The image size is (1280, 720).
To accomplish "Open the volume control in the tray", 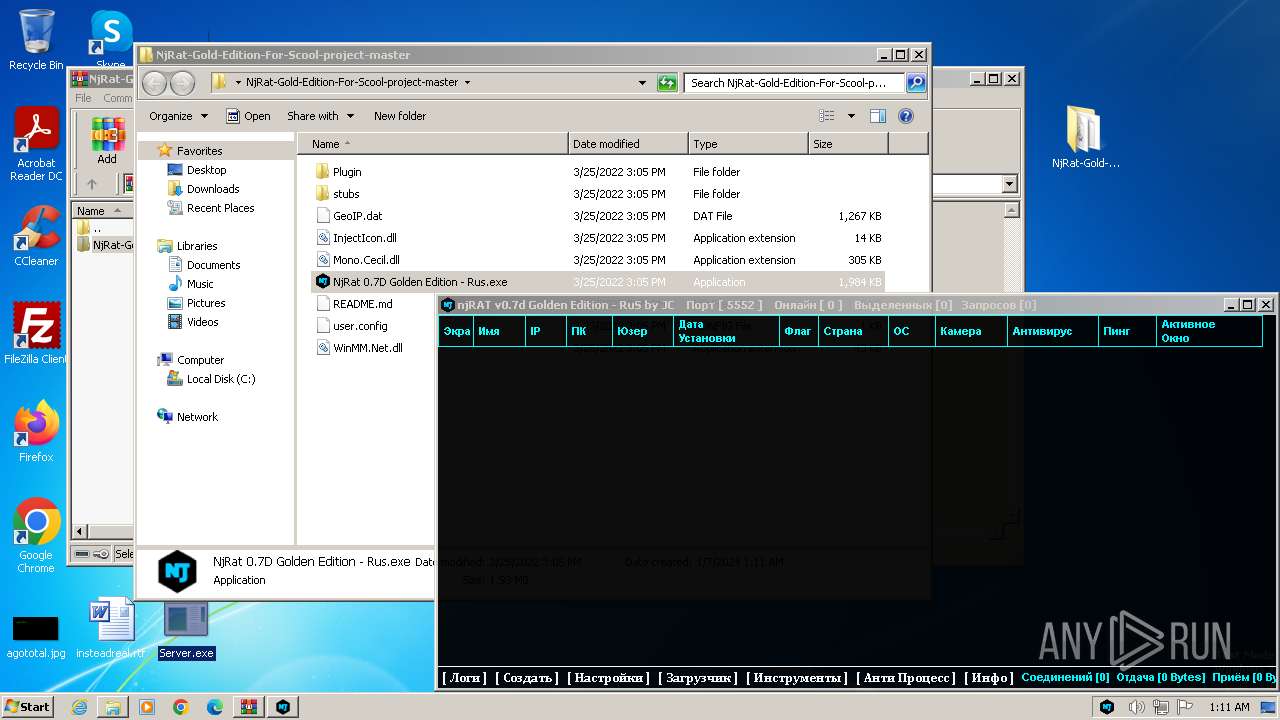I will 1137,707.
